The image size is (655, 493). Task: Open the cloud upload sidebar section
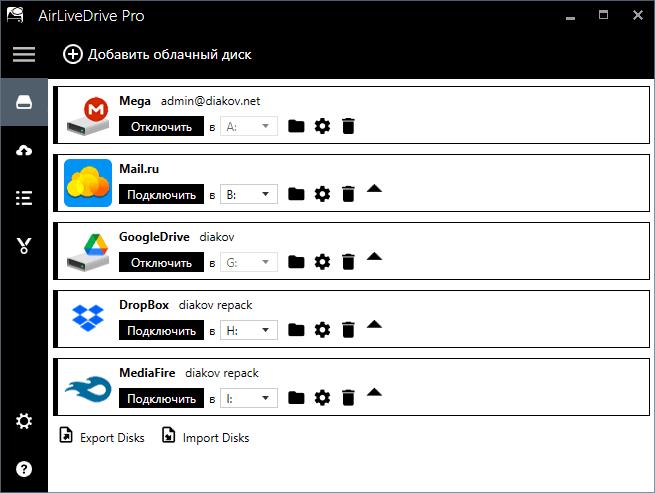23,150
